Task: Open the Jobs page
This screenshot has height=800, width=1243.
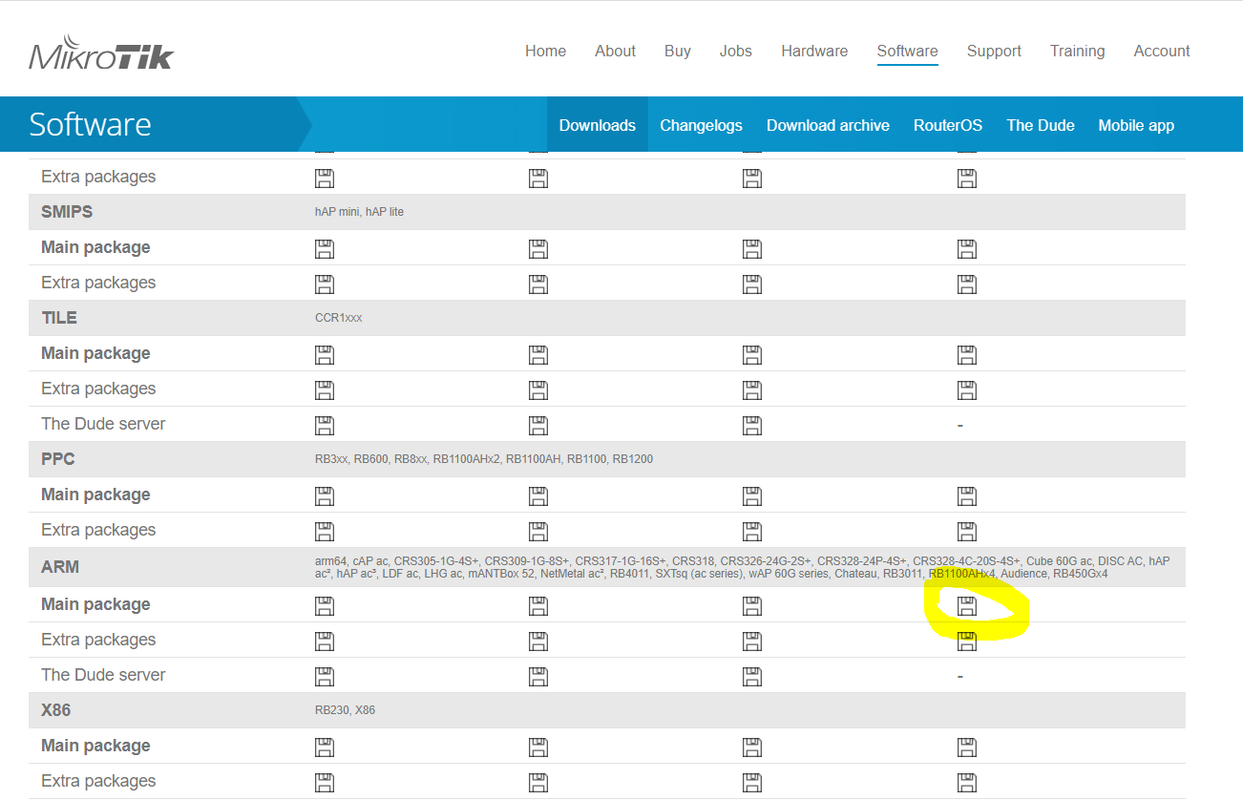Action: [735, 51]
